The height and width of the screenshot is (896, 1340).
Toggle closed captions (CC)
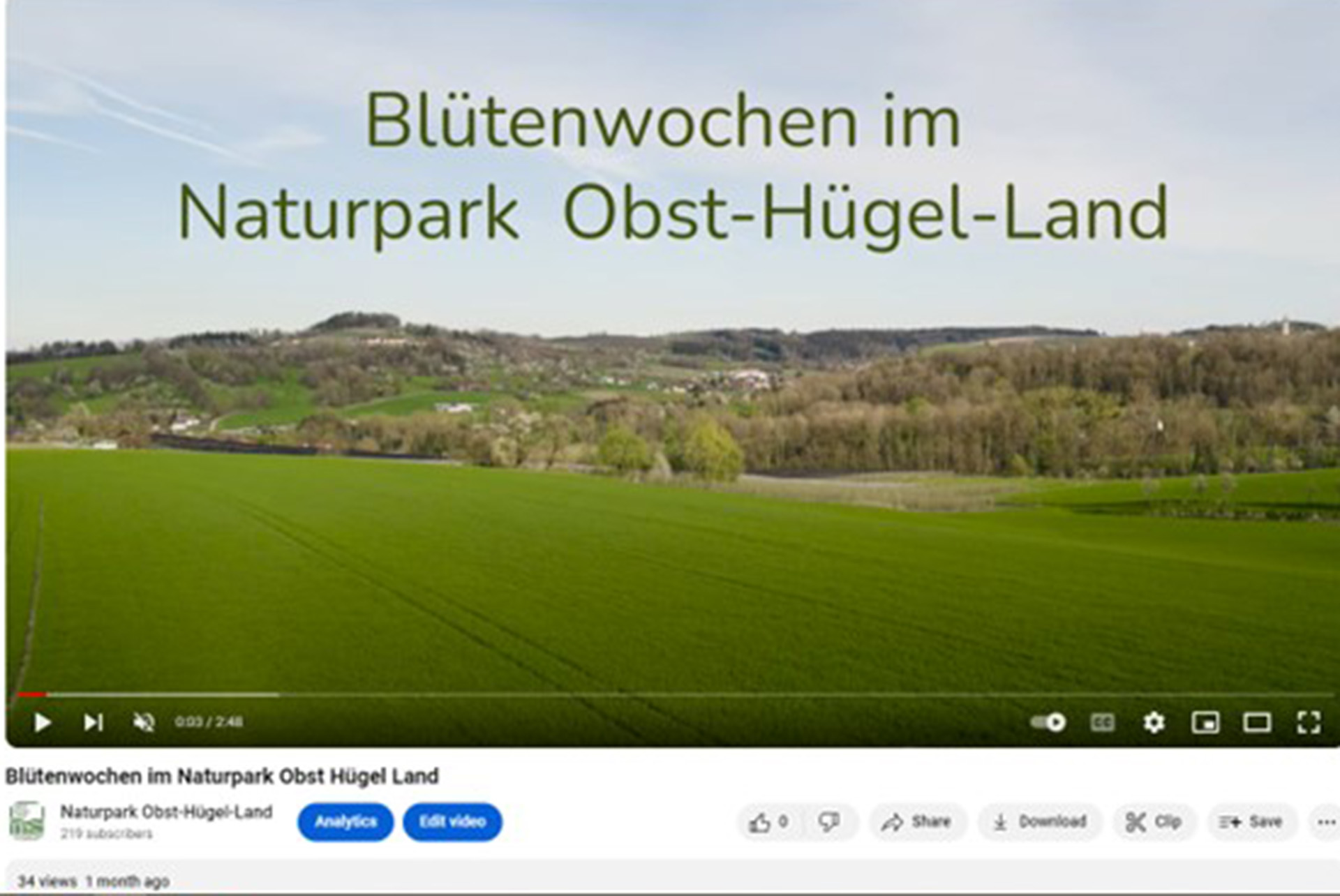point(1102,722)
